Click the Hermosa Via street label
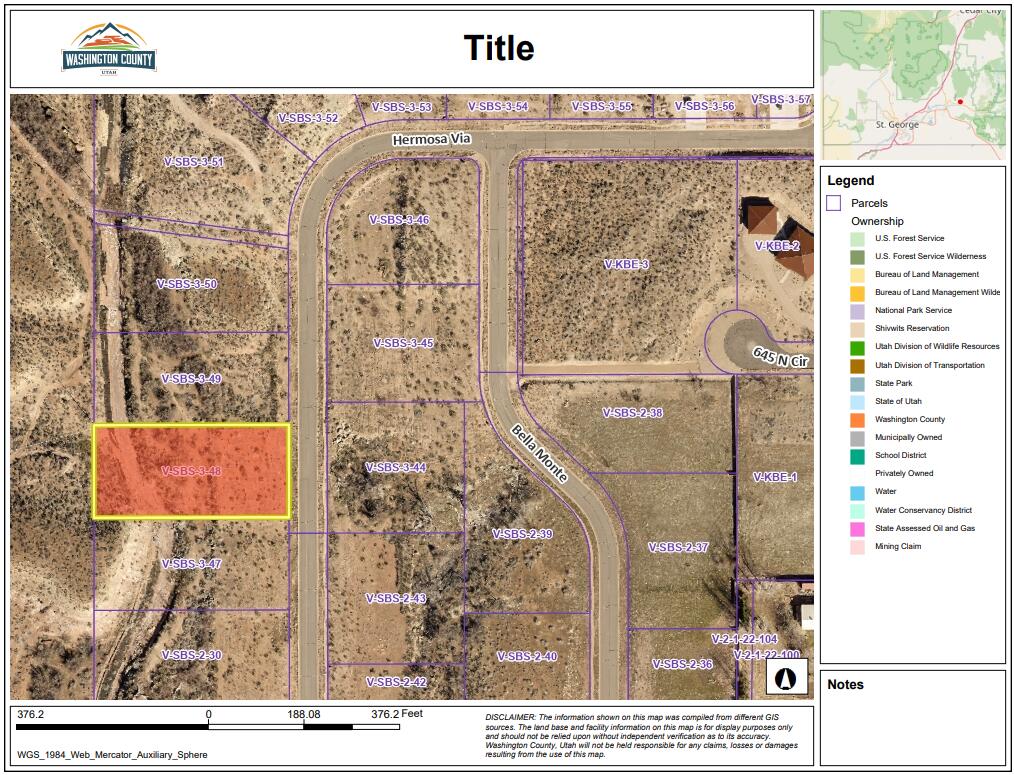 (x=431, y=141)
